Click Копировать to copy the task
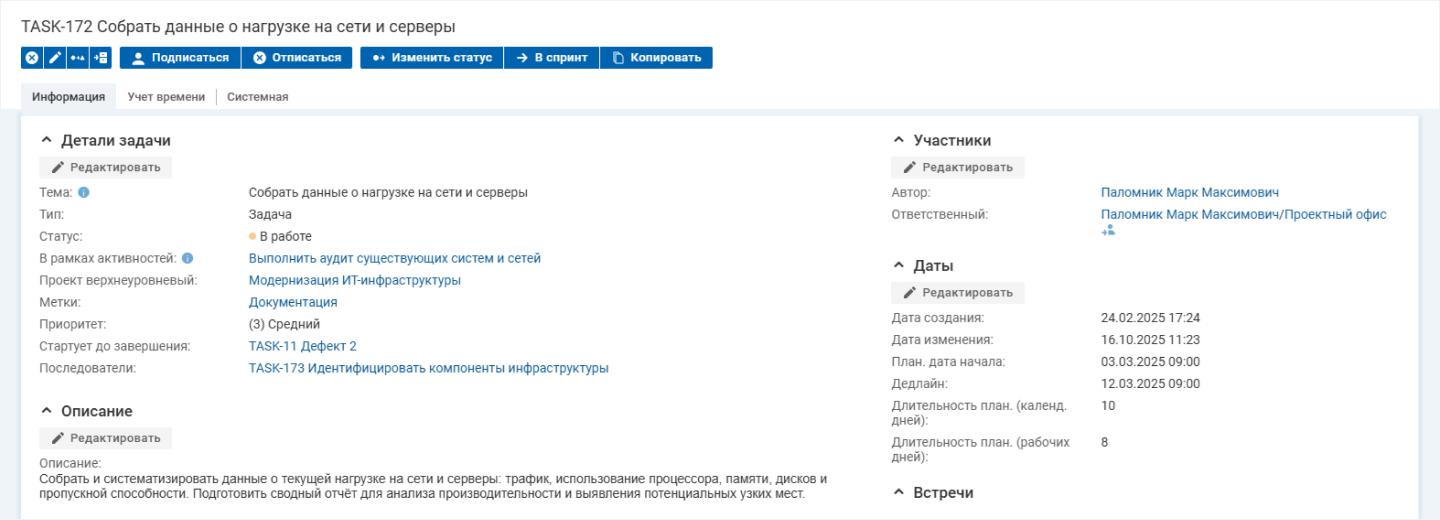The height and width of the screenshot is (520, 1440). click(656, 58)
